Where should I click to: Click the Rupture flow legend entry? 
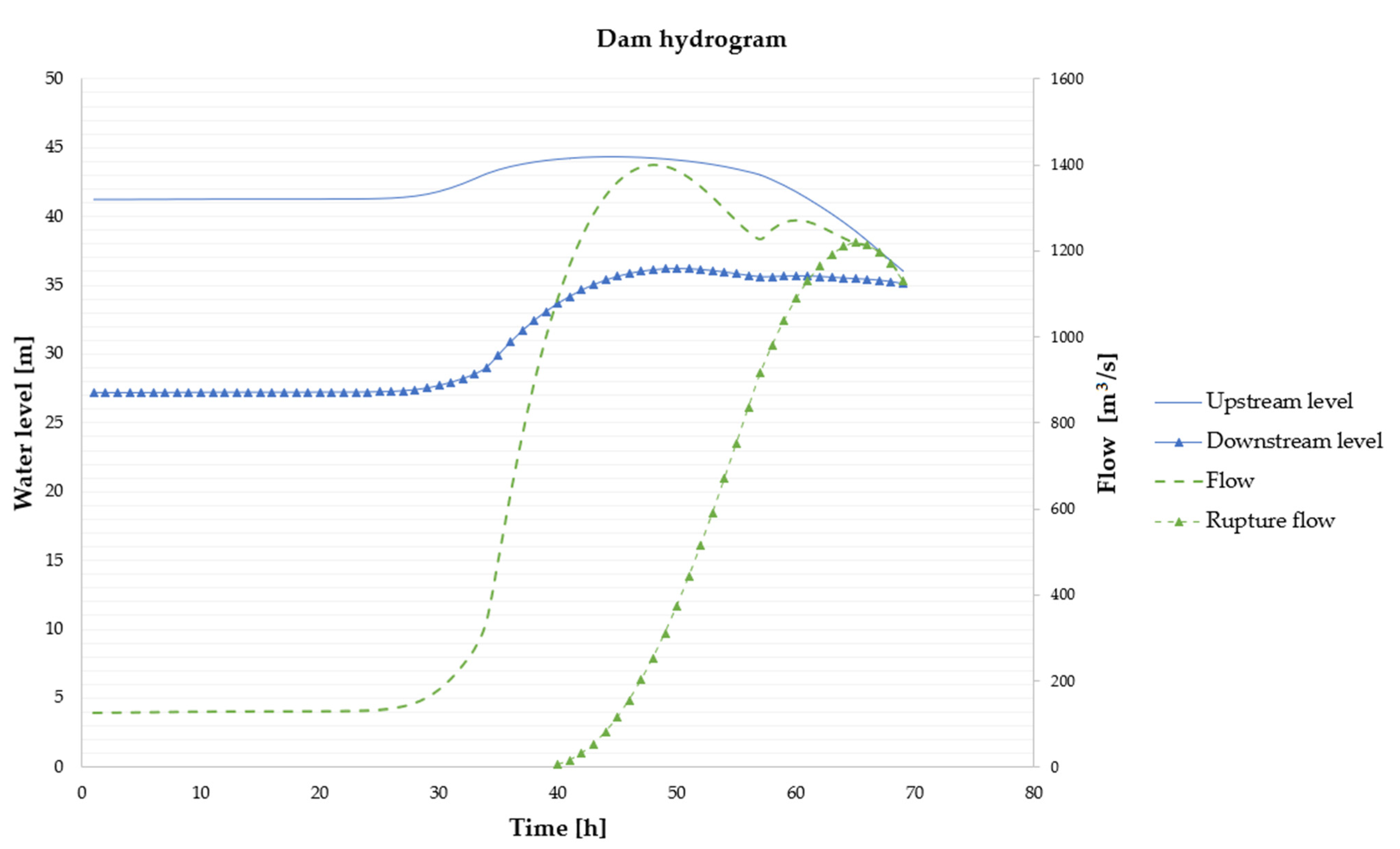pos(1270,521)
